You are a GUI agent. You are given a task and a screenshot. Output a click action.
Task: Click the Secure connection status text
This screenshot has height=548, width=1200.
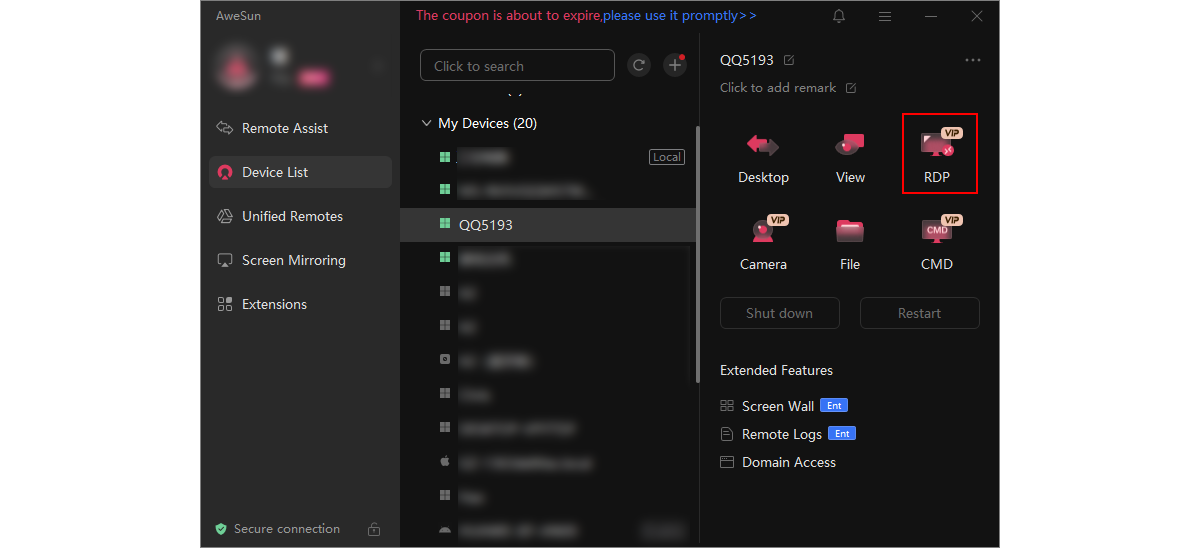point(287,529)
